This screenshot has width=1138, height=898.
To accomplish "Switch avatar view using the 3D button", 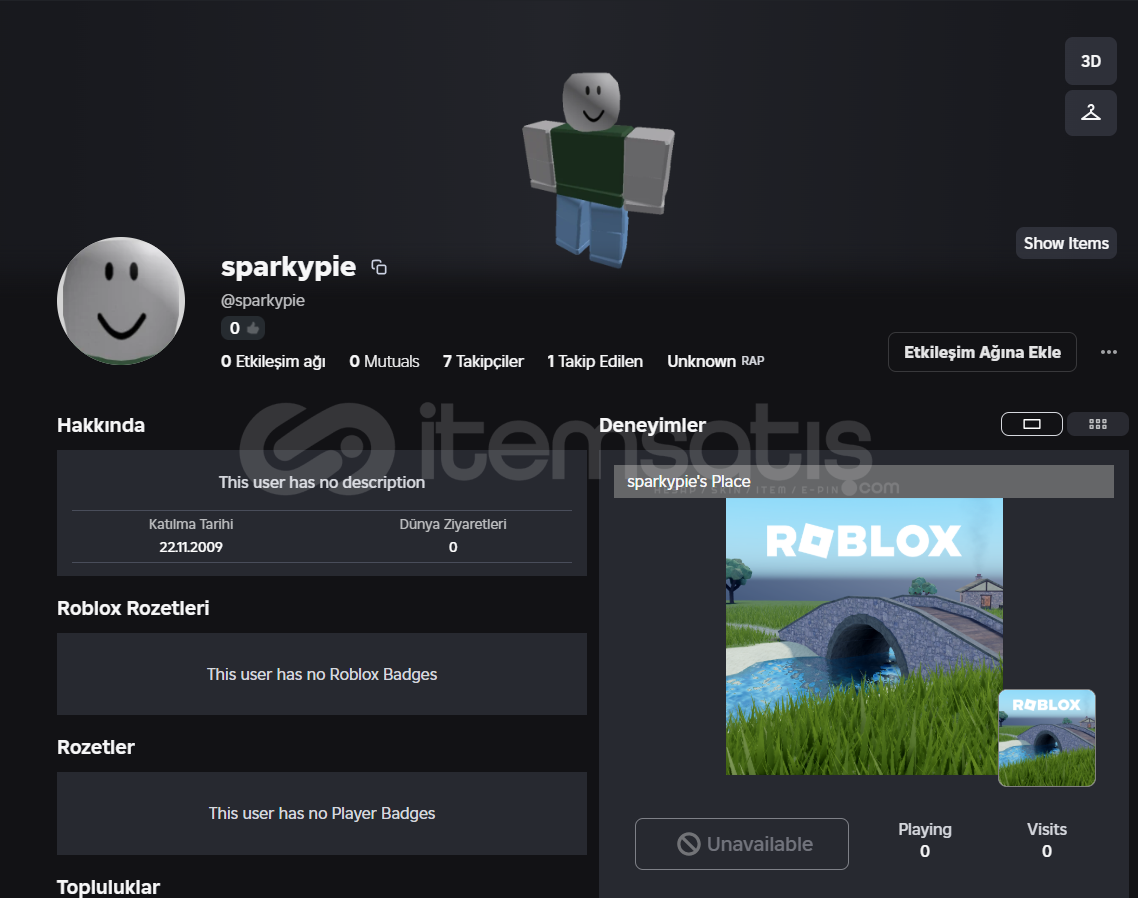I will click(1090, 62).
